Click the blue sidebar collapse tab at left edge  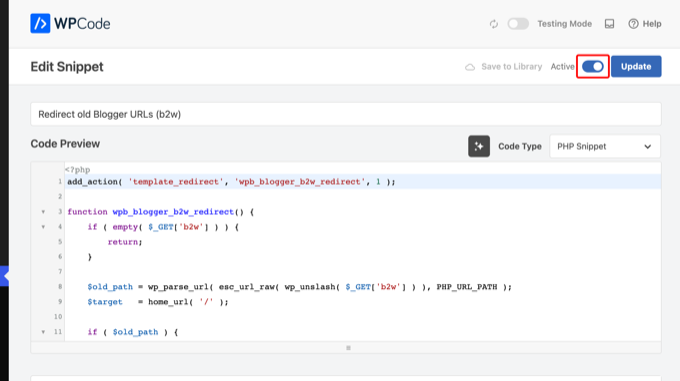[x=4, y=276]
